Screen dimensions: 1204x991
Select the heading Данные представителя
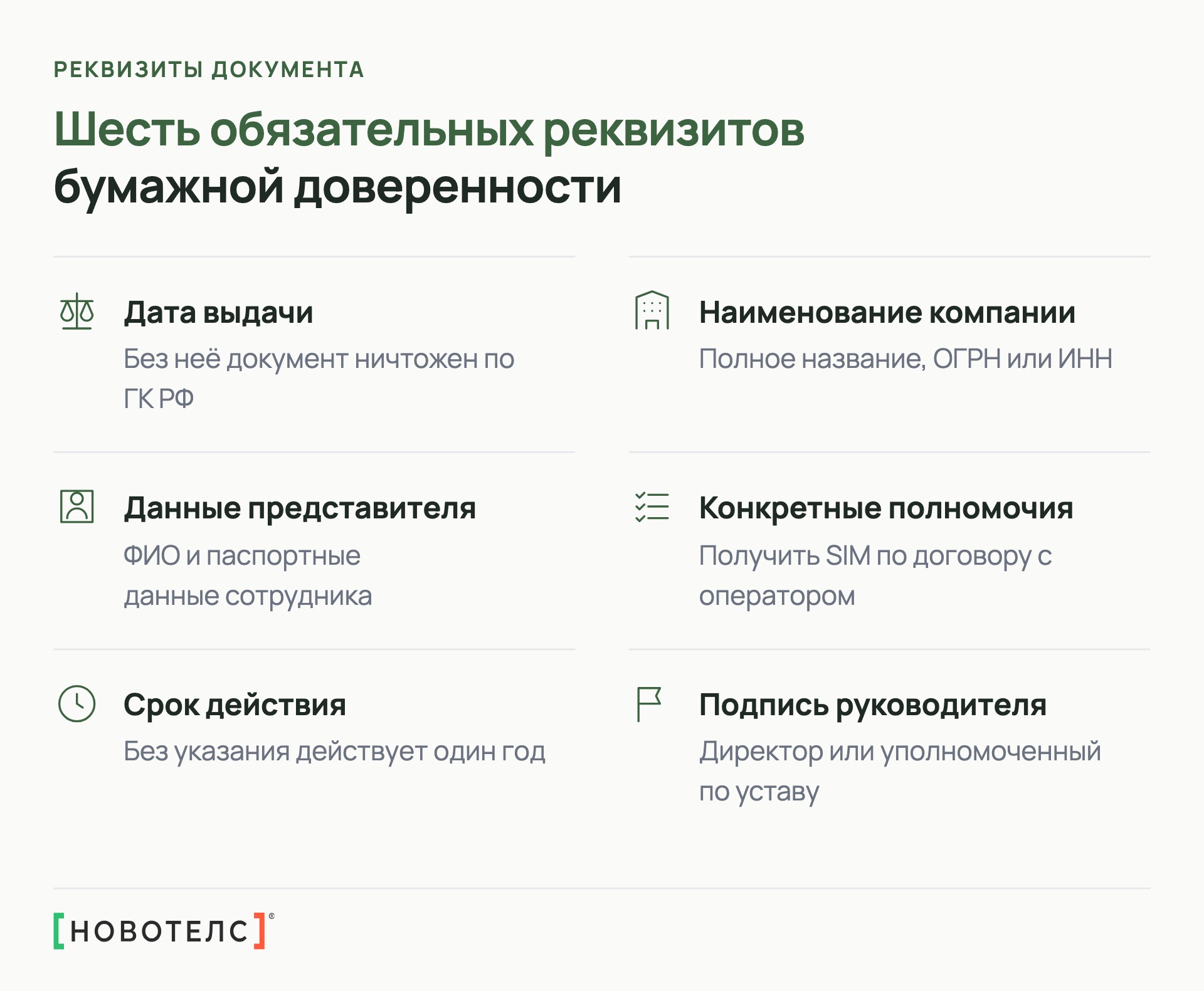tap(300, 509)
